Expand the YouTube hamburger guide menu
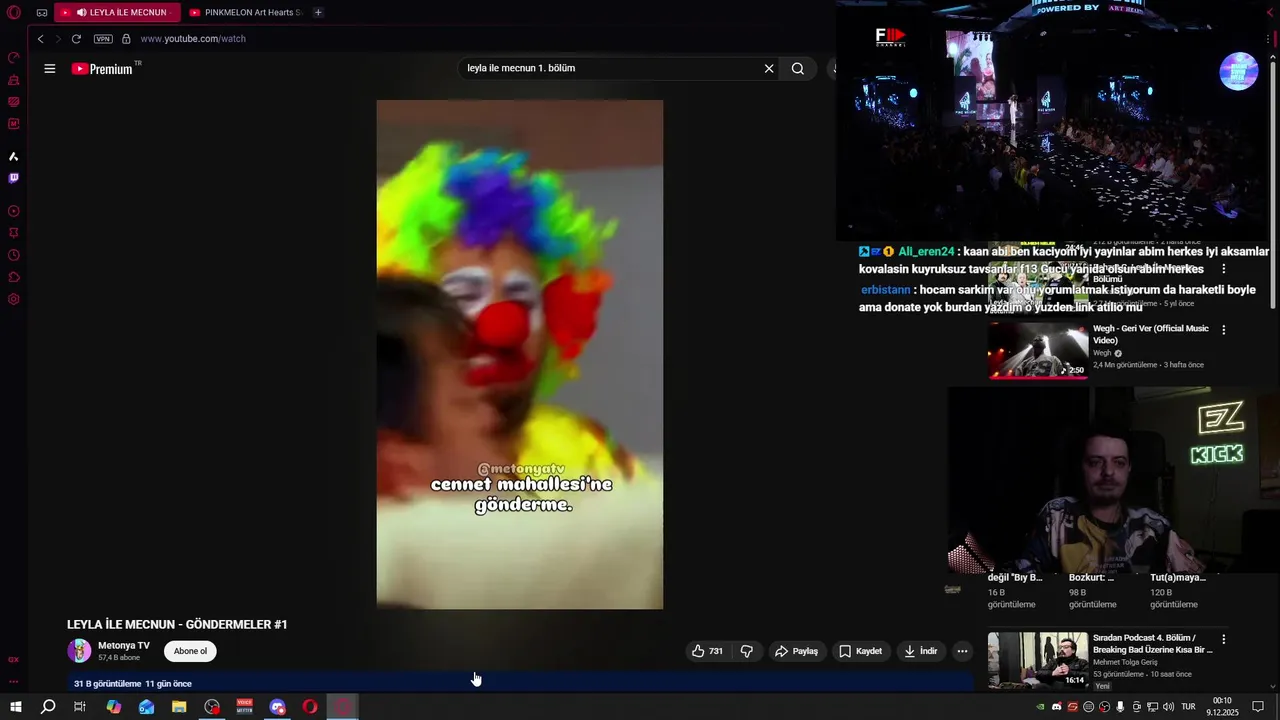The height and width of the screenshot is (720, 1280). pos(50,69)
